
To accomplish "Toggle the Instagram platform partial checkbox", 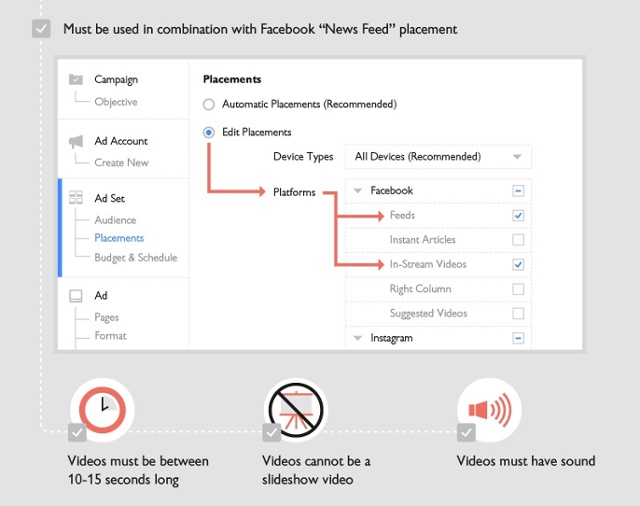I will (518, 338).
